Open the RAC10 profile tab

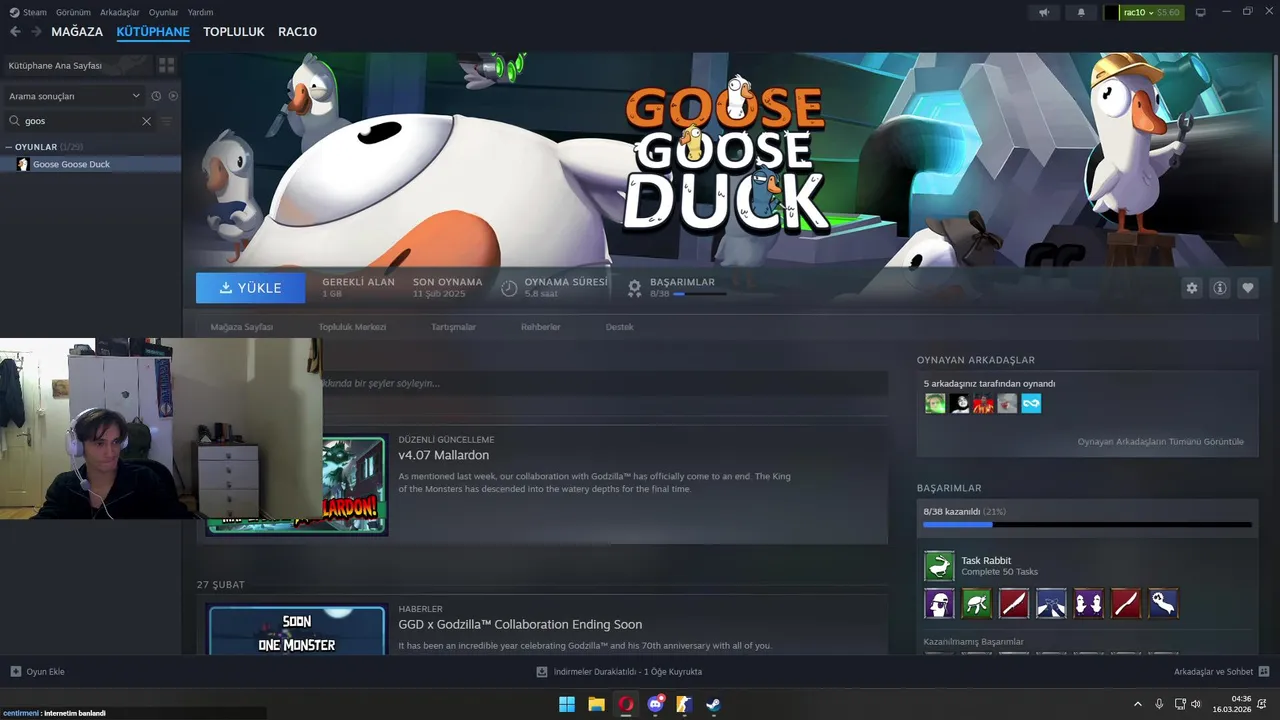click(297, 32)
